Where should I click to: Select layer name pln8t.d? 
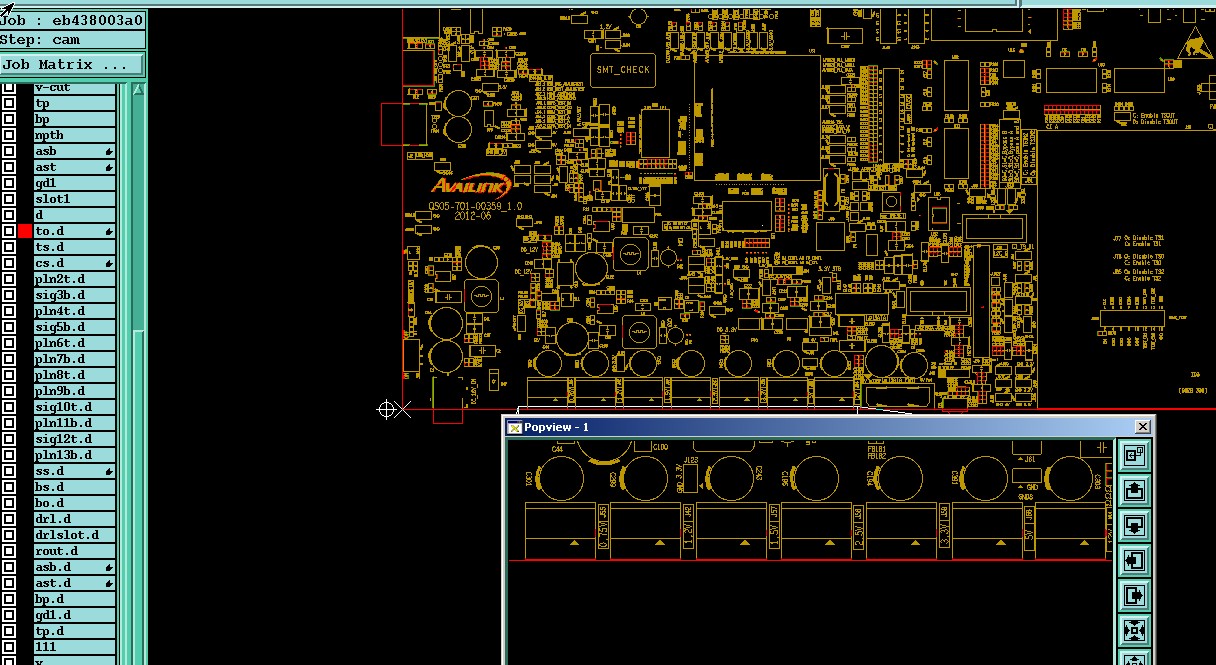pyautogui.click(x=75, y=375)
